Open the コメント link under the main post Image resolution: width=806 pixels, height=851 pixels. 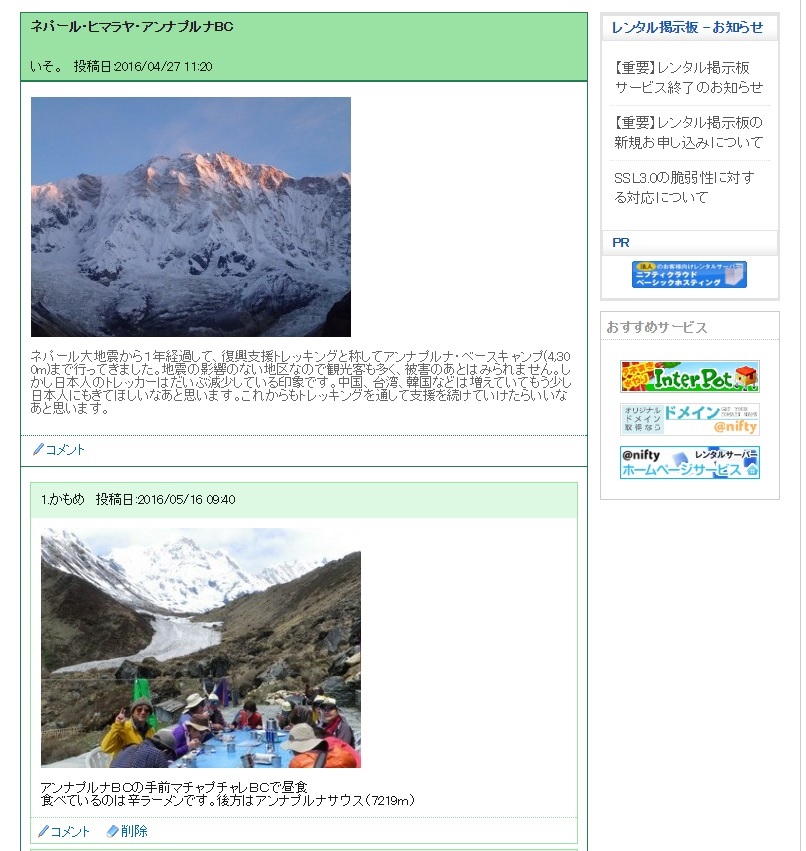coord(65,449)
